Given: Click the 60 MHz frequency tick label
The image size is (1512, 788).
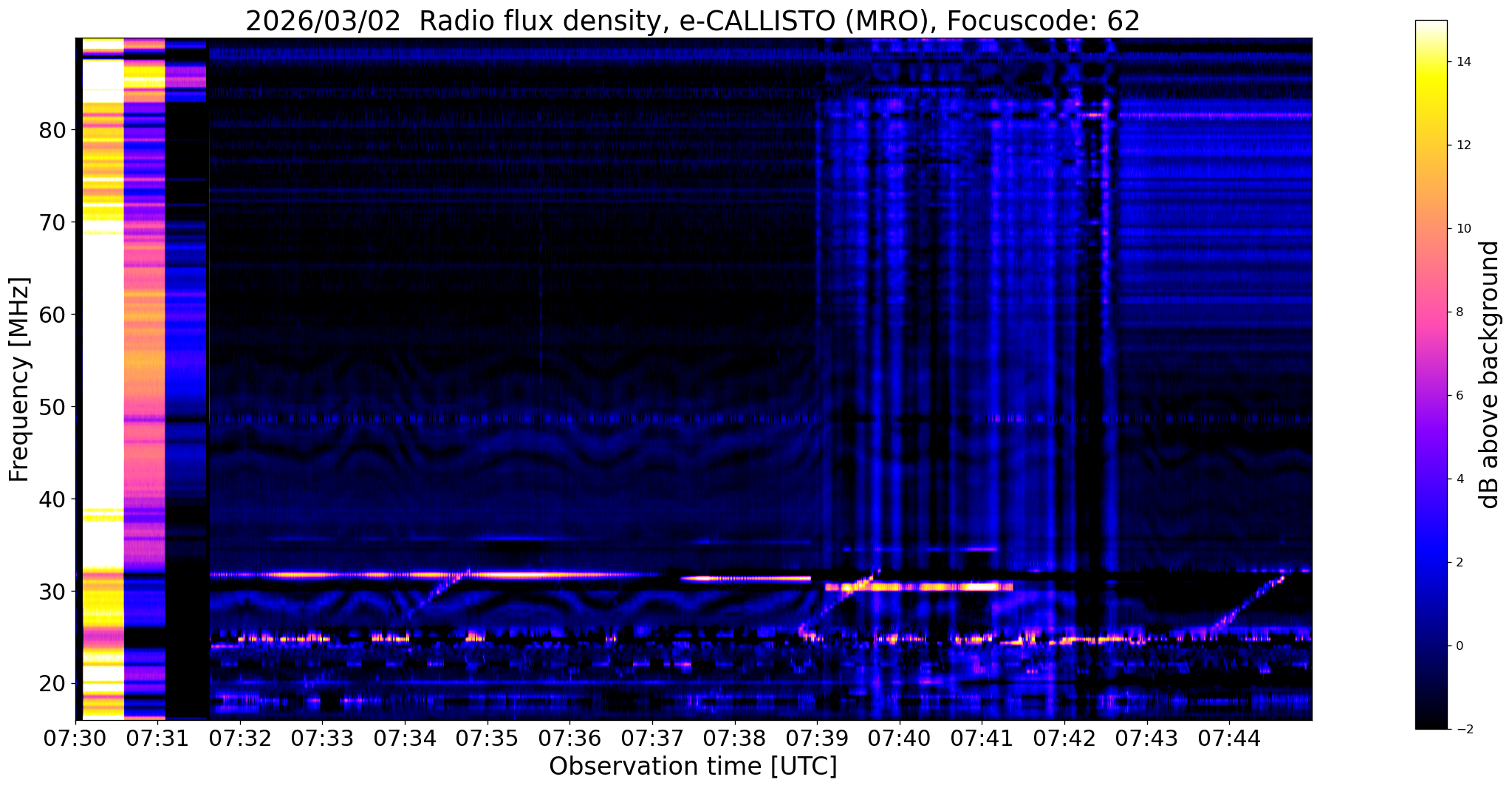Looking at the screenshot, I should [52, 315].
